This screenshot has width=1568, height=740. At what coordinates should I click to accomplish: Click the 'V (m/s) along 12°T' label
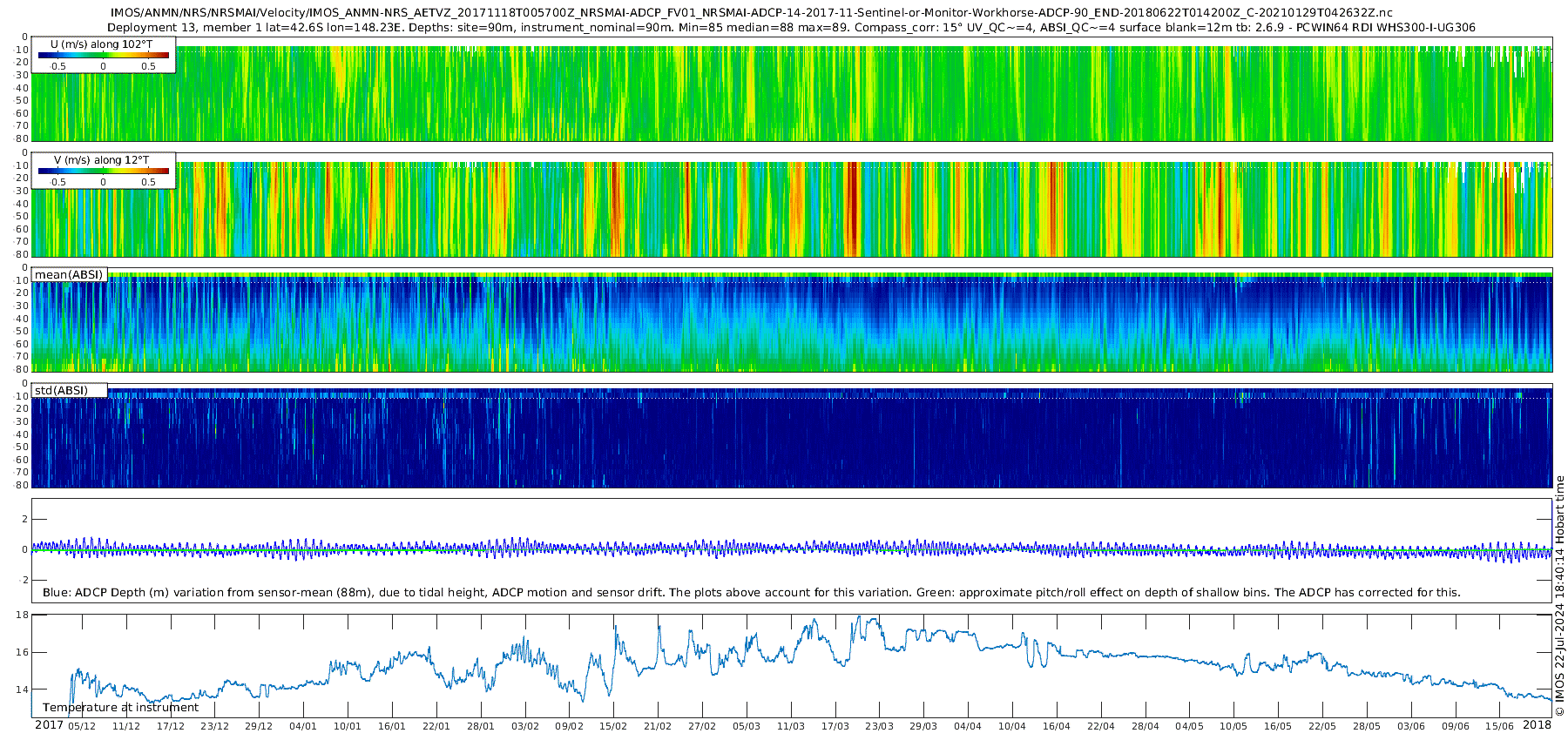(101, 160)
